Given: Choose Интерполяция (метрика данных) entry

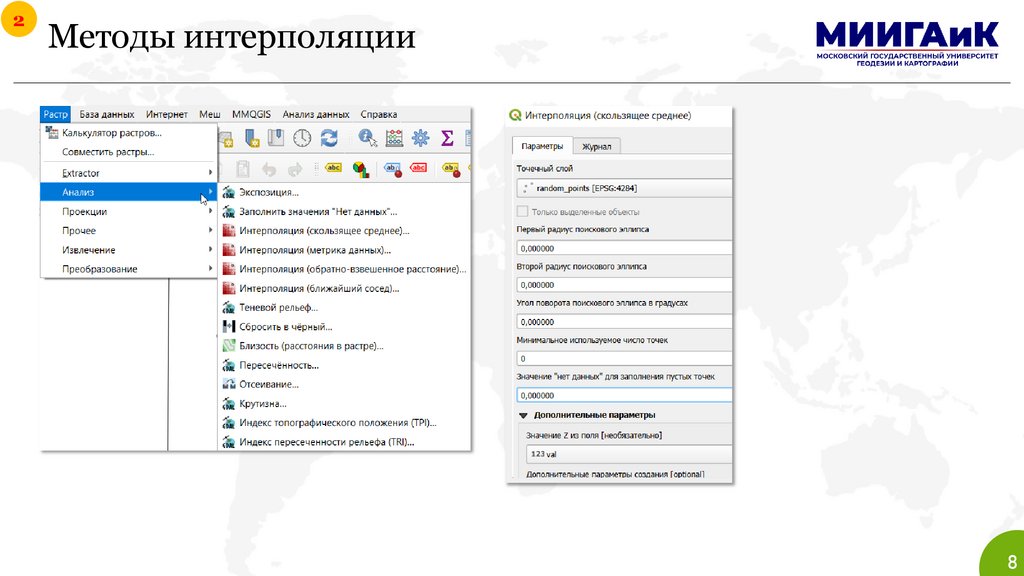Looking at the screenshot, I should 315,249.
